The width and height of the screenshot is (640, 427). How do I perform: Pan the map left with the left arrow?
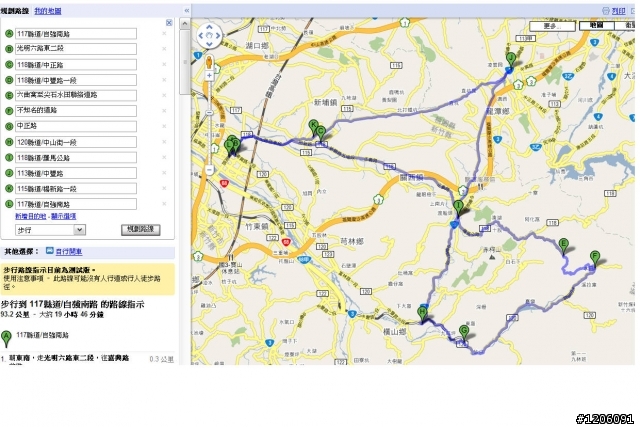tap(201, 36)
